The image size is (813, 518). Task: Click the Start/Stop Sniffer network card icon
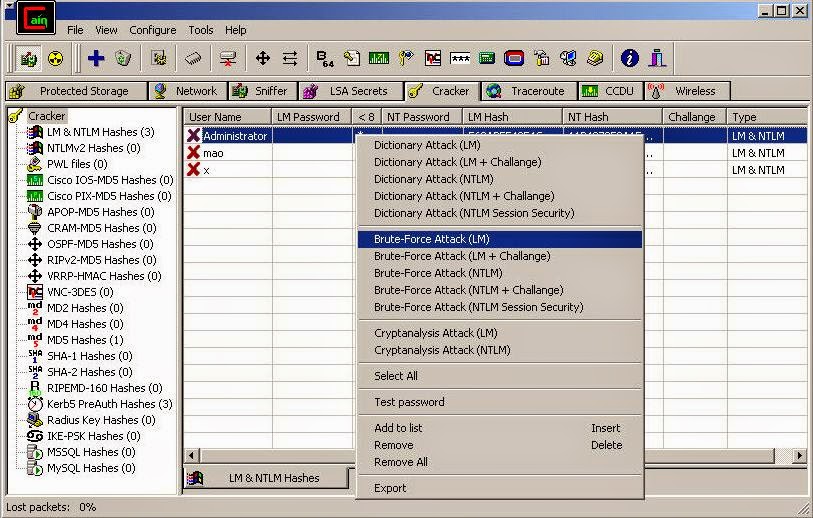29,58
